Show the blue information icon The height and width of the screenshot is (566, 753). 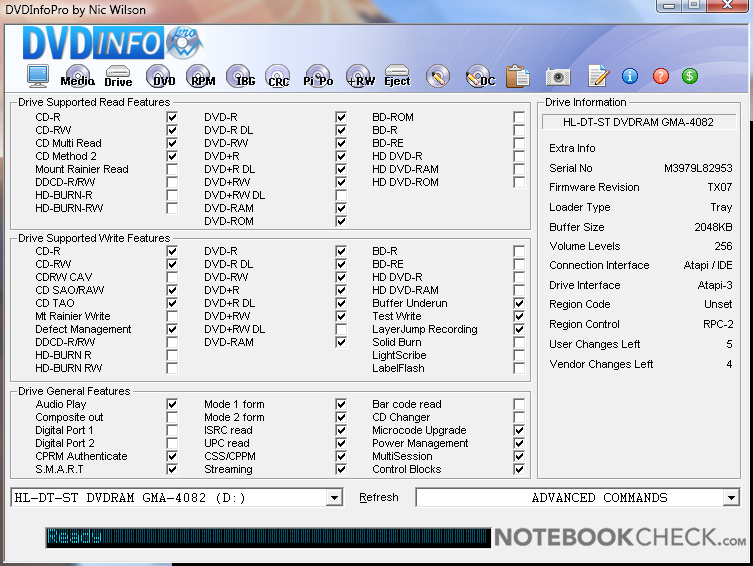coord(630,76)
